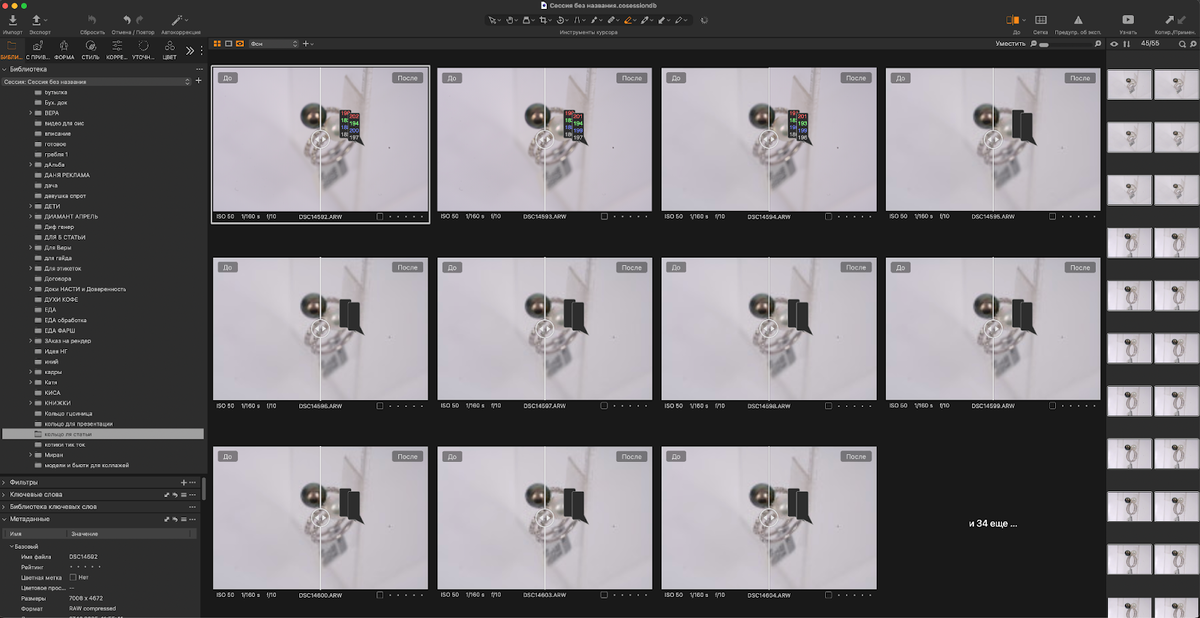Click После label on DSC14595.ARW image
This screenshot has width=1200, height=618.
coord(1080,77)
